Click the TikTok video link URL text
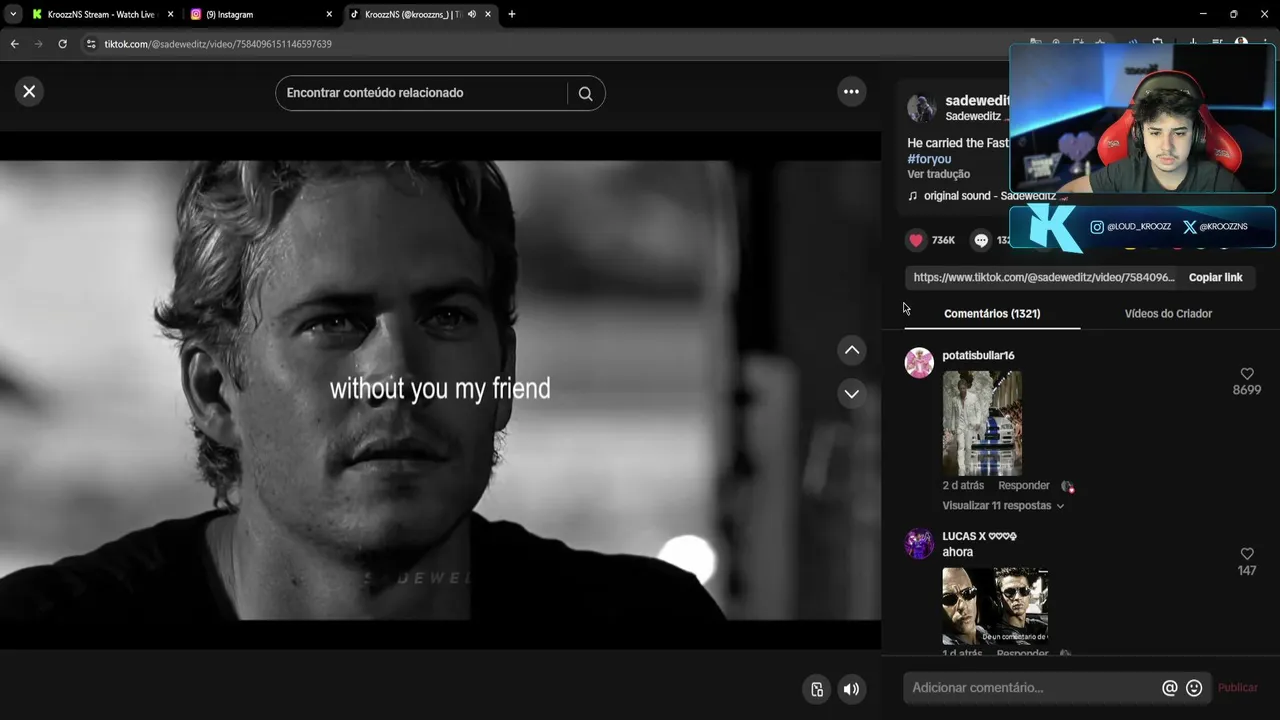 pos(1044,277)
